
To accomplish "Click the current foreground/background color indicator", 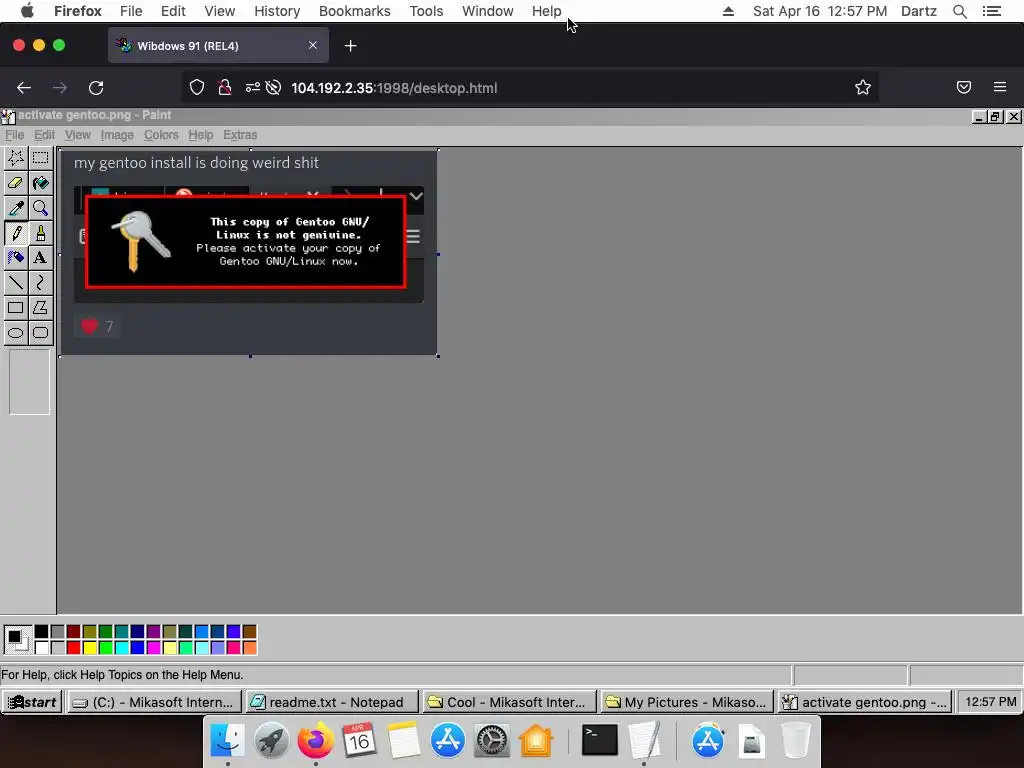I will 16,639.
